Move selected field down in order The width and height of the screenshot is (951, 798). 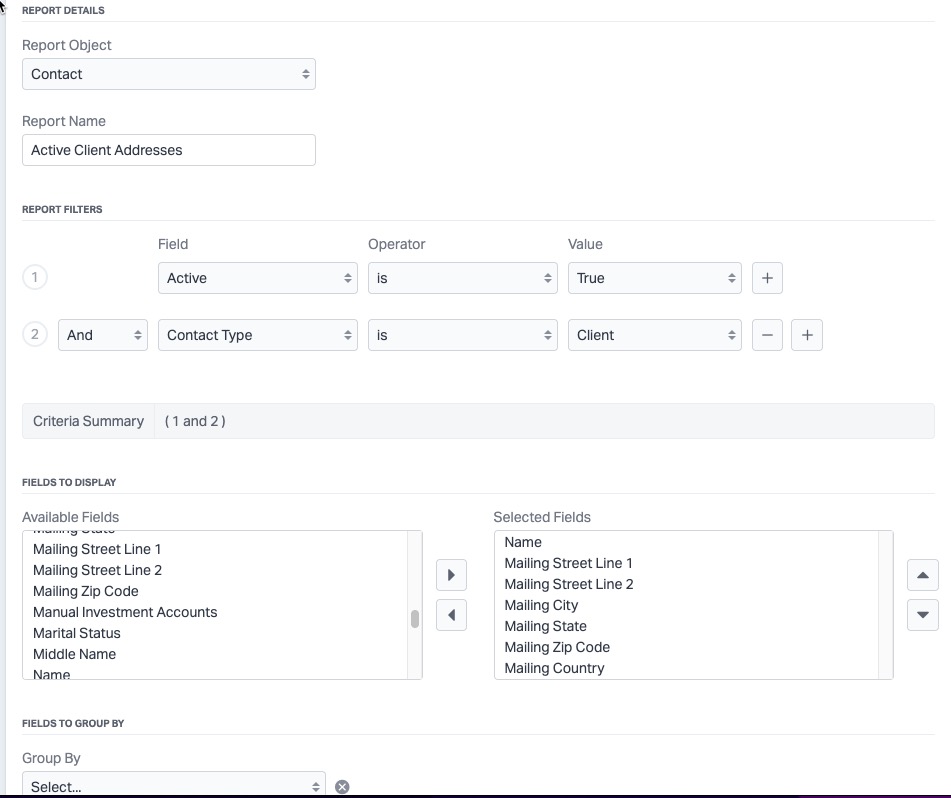[922, 615]
